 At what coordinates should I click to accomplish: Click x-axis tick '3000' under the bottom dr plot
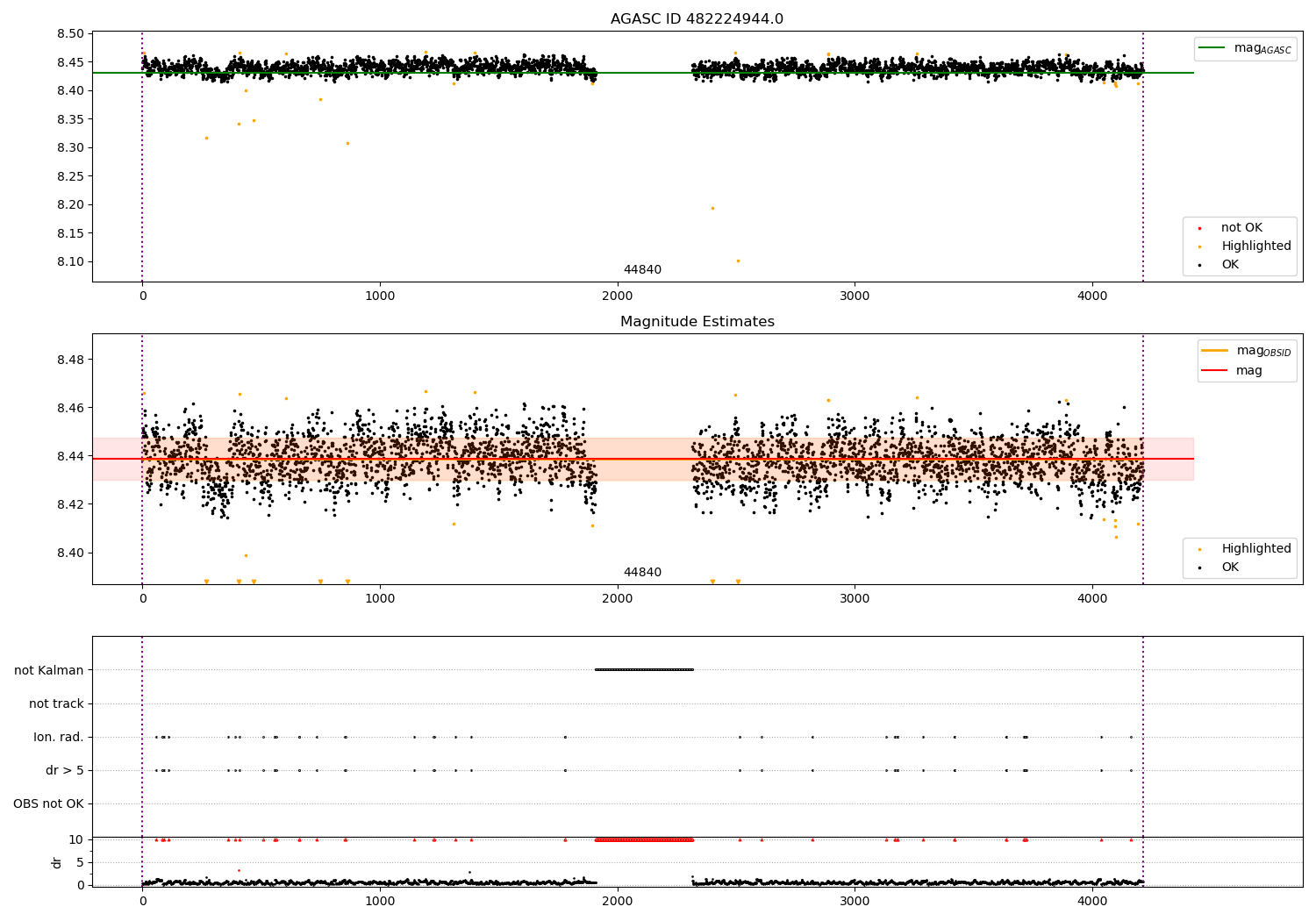click(x=855, y=902)
